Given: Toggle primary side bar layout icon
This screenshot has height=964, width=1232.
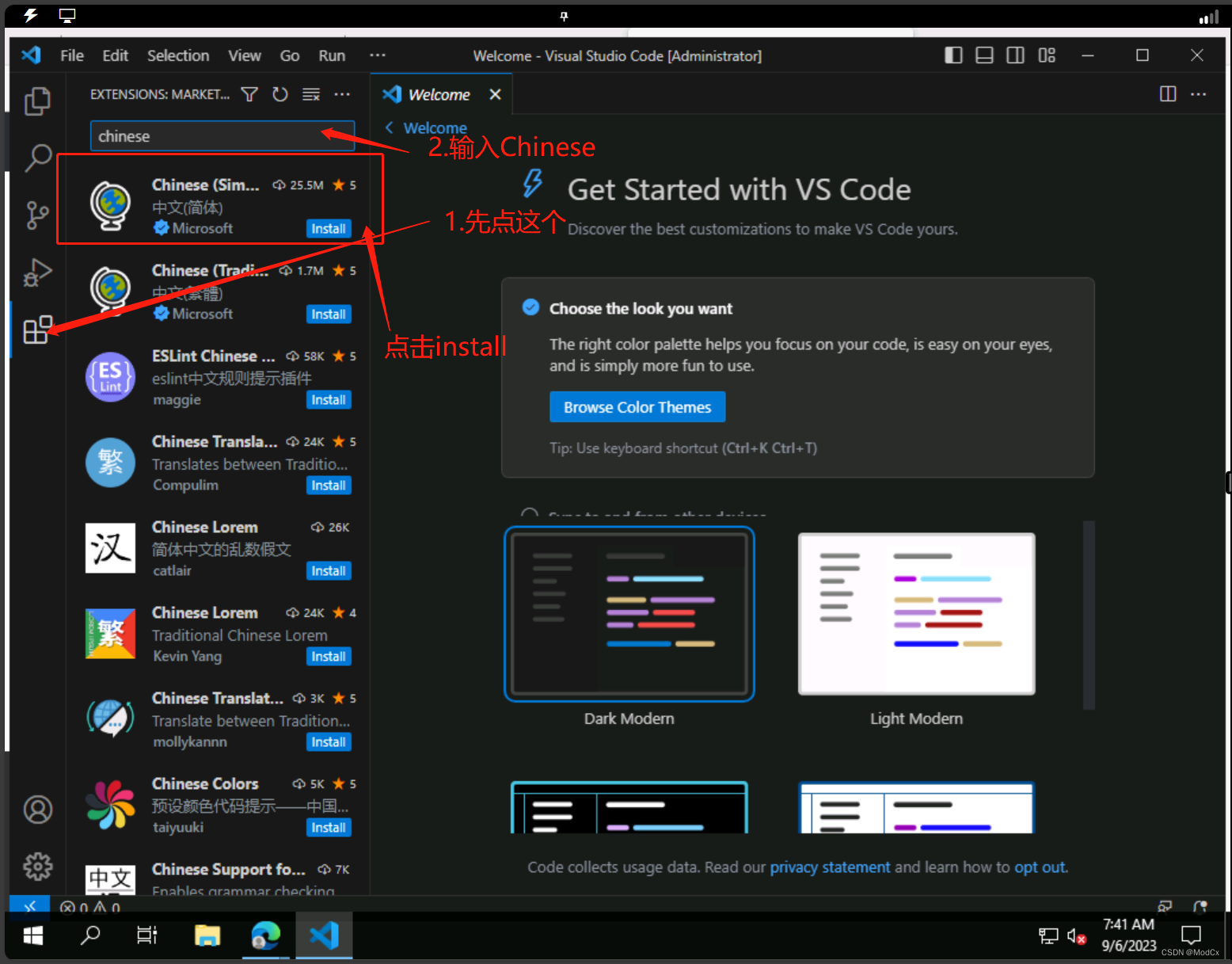Looking at the screenshot, I should [953, 55].
